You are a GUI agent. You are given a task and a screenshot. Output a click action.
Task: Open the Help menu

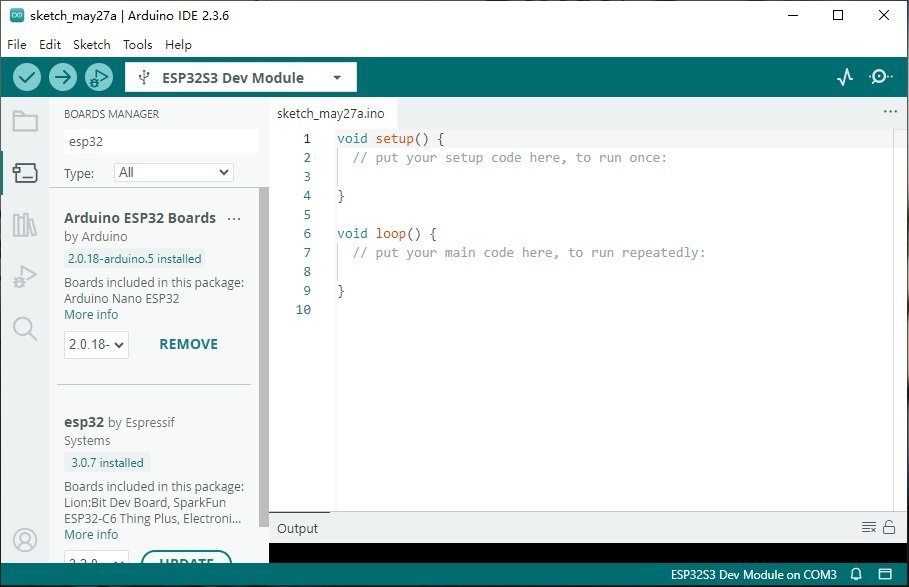click(x=178, y=45)
